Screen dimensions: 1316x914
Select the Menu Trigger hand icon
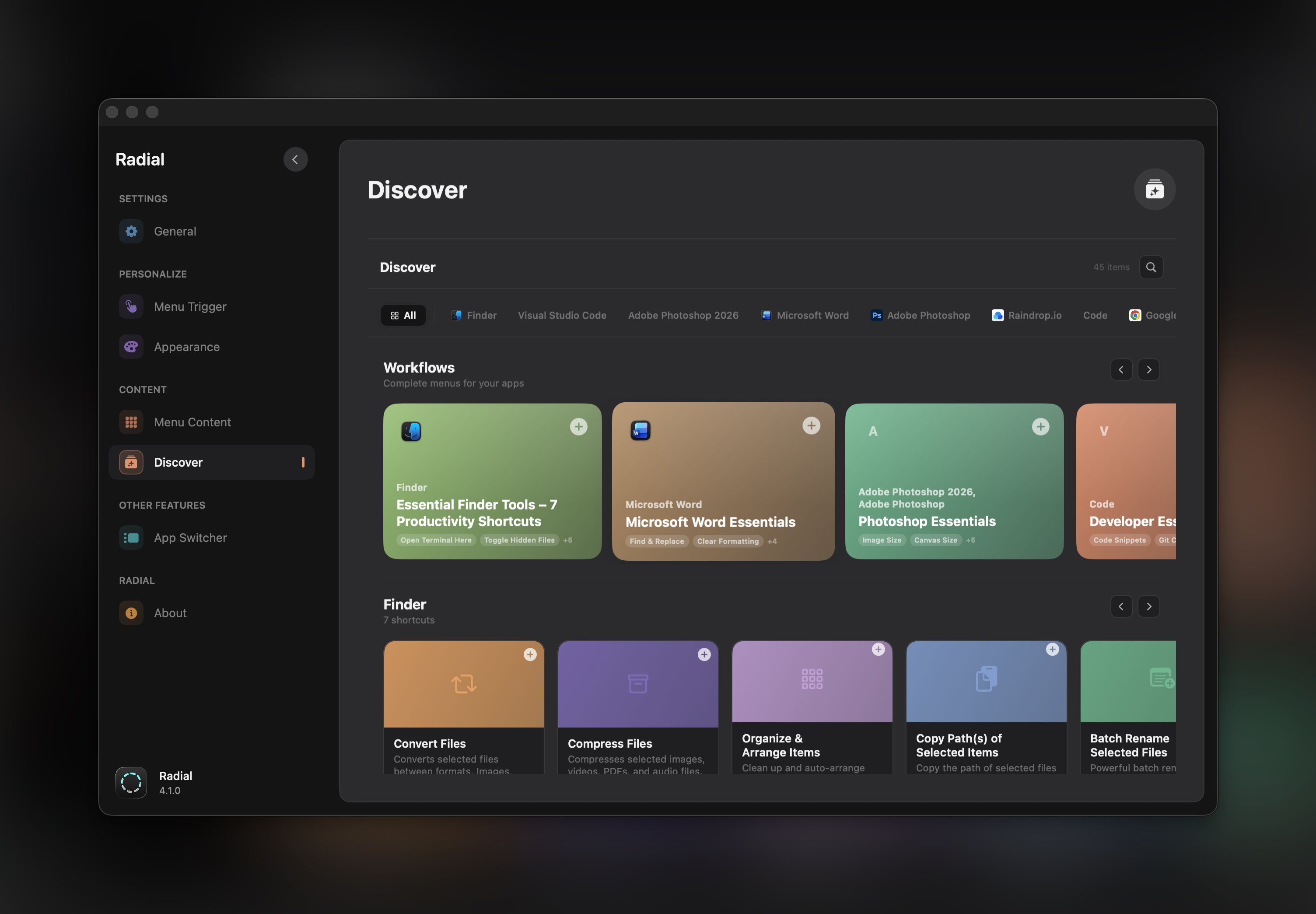131,306
